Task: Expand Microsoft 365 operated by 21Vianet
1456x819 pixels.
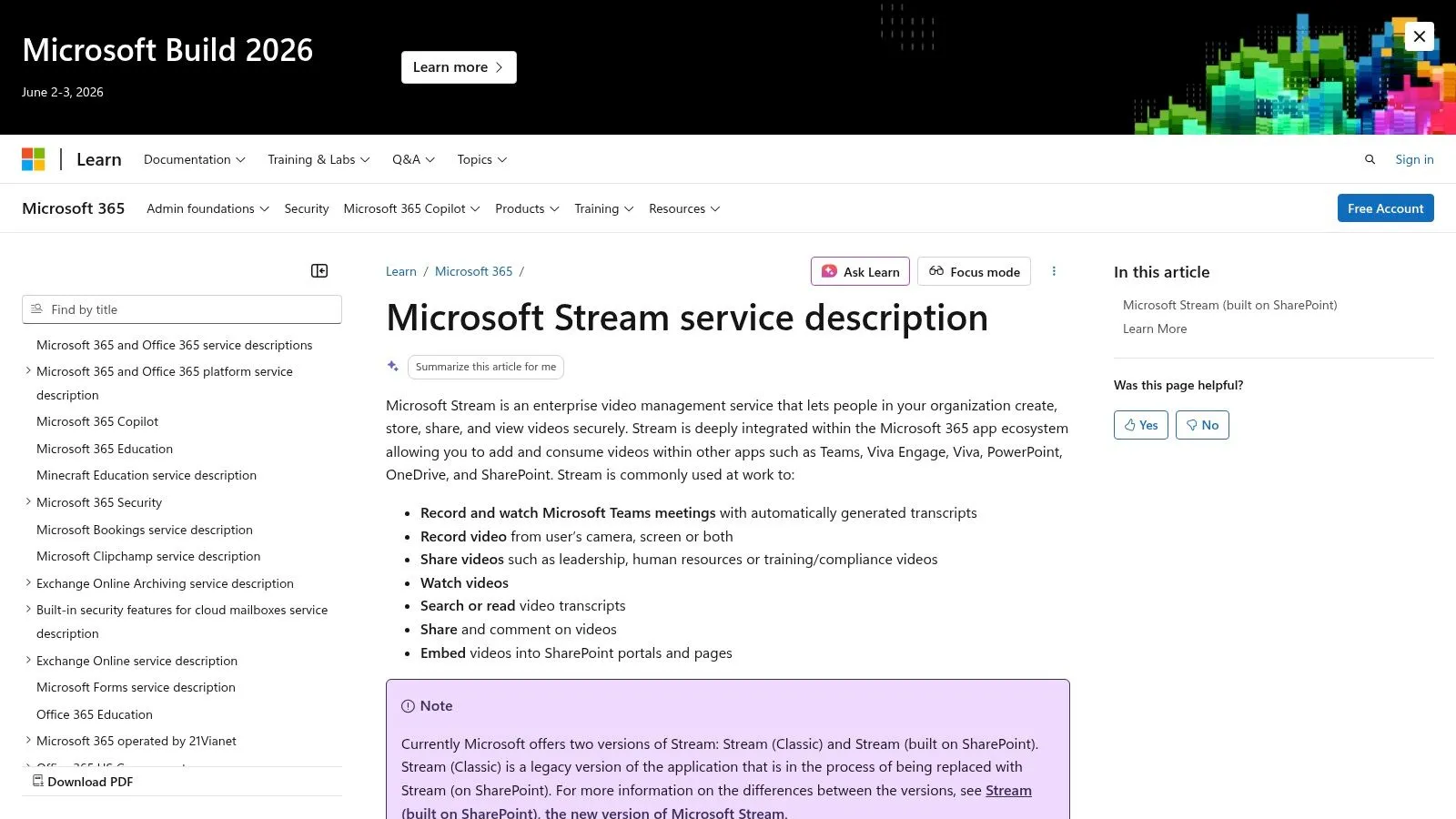Action: click(x=28, y=741)
